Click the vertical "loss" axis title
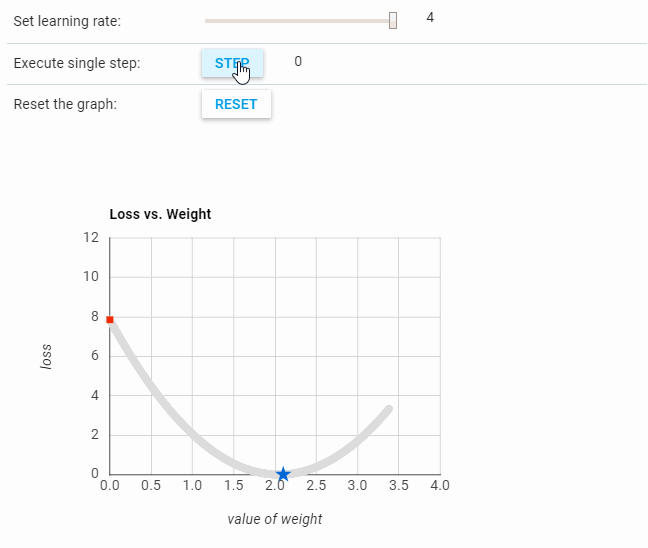648x548 pixels. pyautogui.click(x=46, y=357)
